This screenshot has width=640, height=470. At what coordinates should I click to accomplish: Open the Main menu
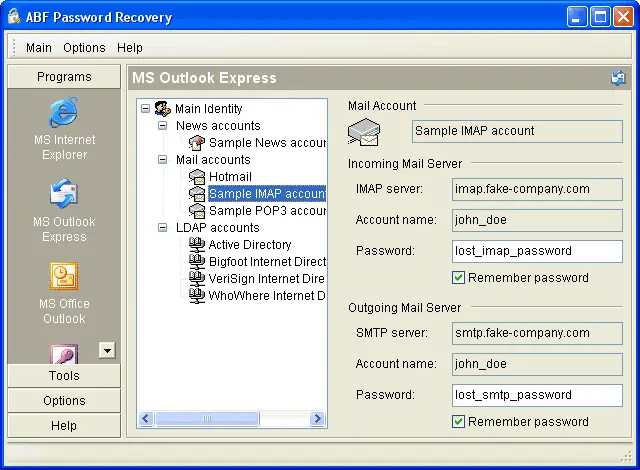click(39, 48)
